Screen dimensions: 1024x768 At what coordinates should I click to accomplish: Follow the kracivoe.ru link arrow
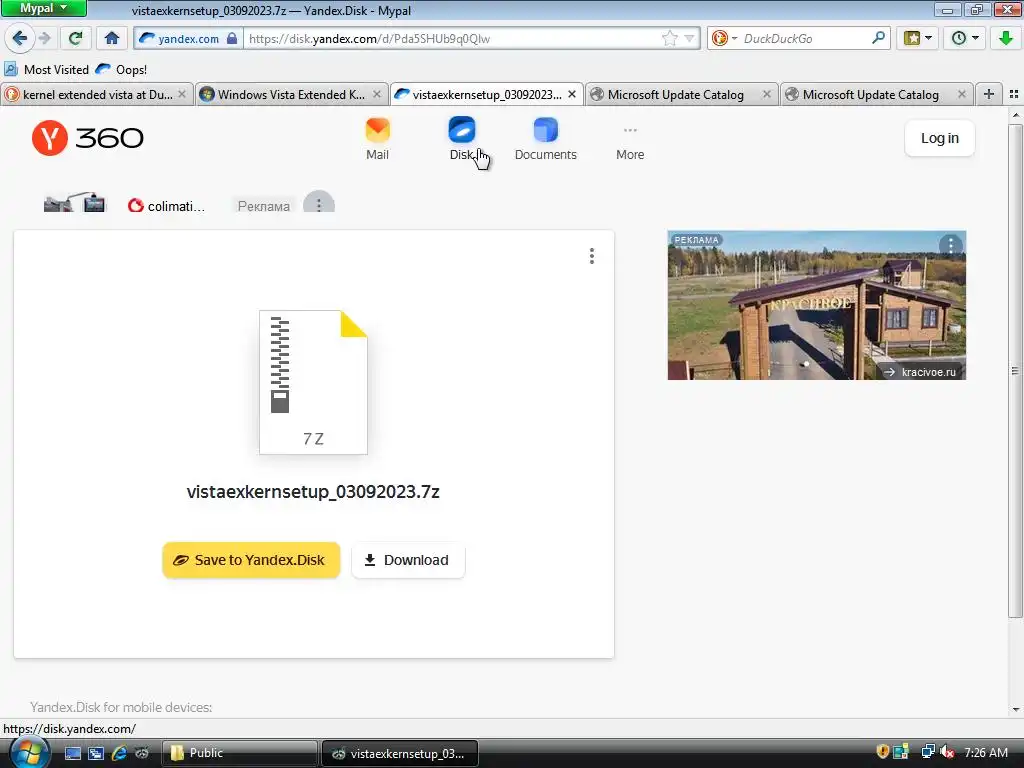pyautogui.click(x=921, y=372)
